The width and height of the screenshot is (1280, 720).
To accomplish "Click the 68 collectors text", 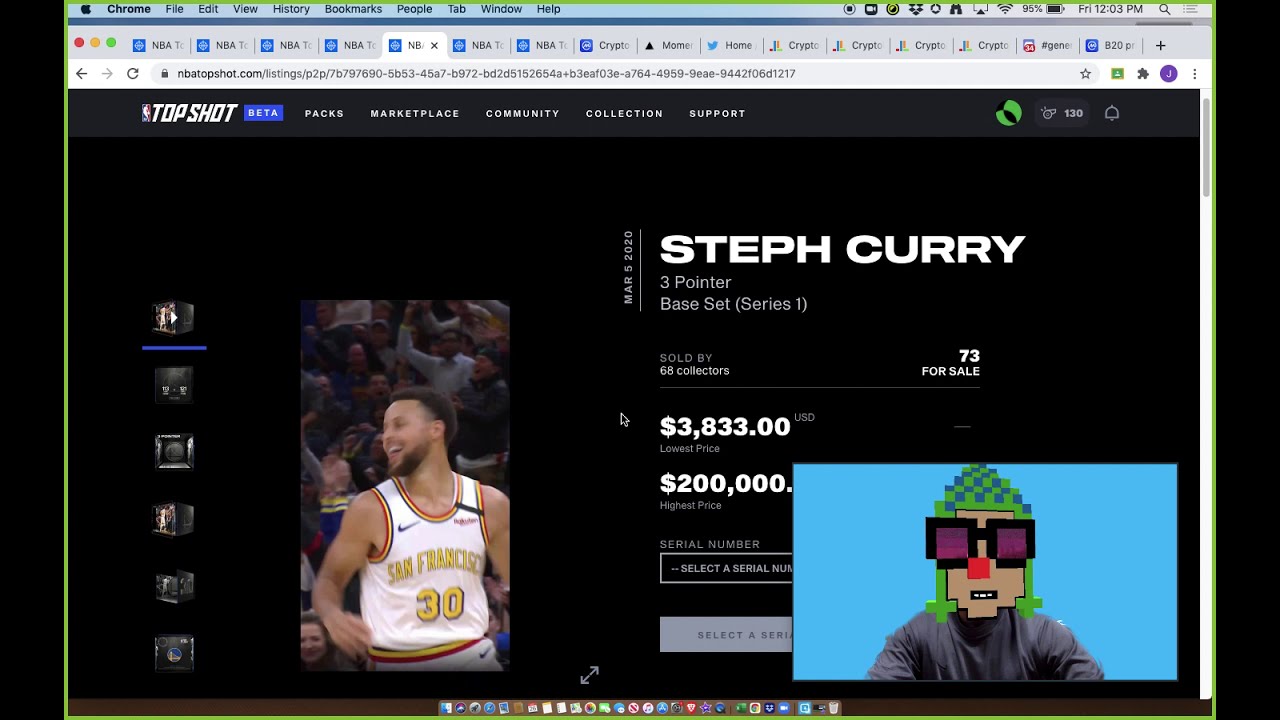I will tap(694, 371).
